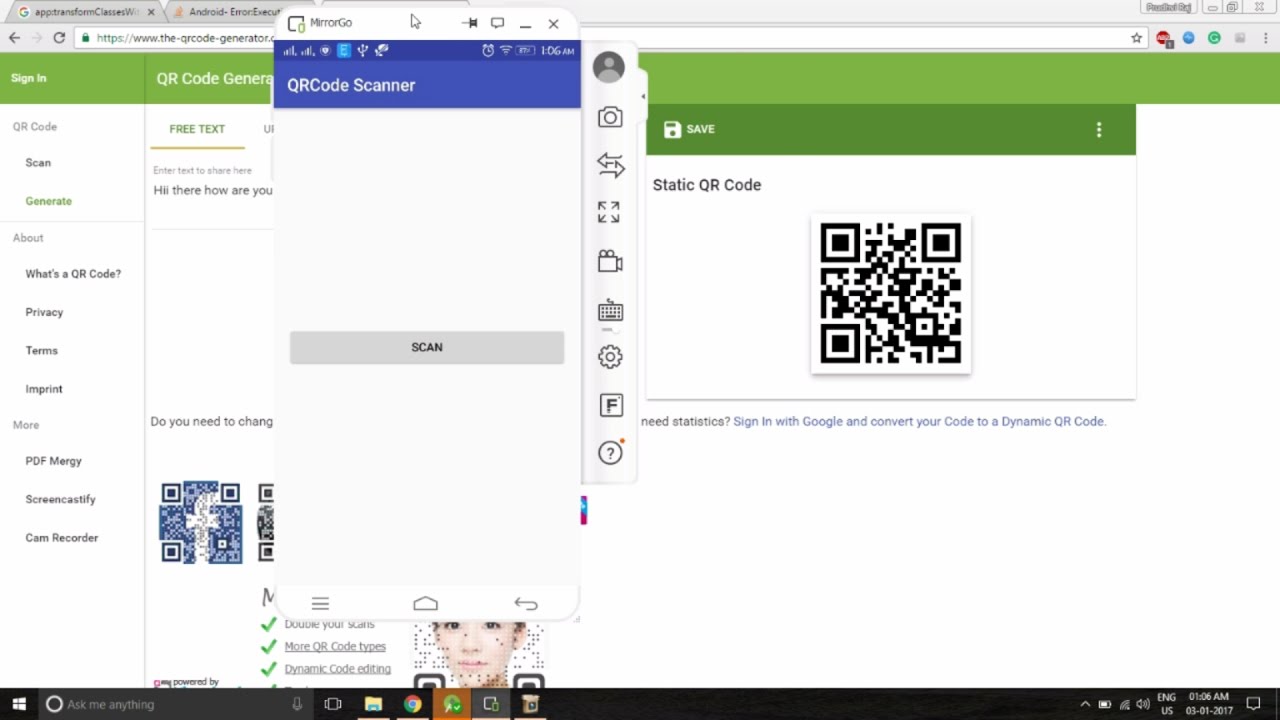Screen dimensions: 1280x720
Task: Click Sign In in the green header
Action: click(x=29, y=78)
